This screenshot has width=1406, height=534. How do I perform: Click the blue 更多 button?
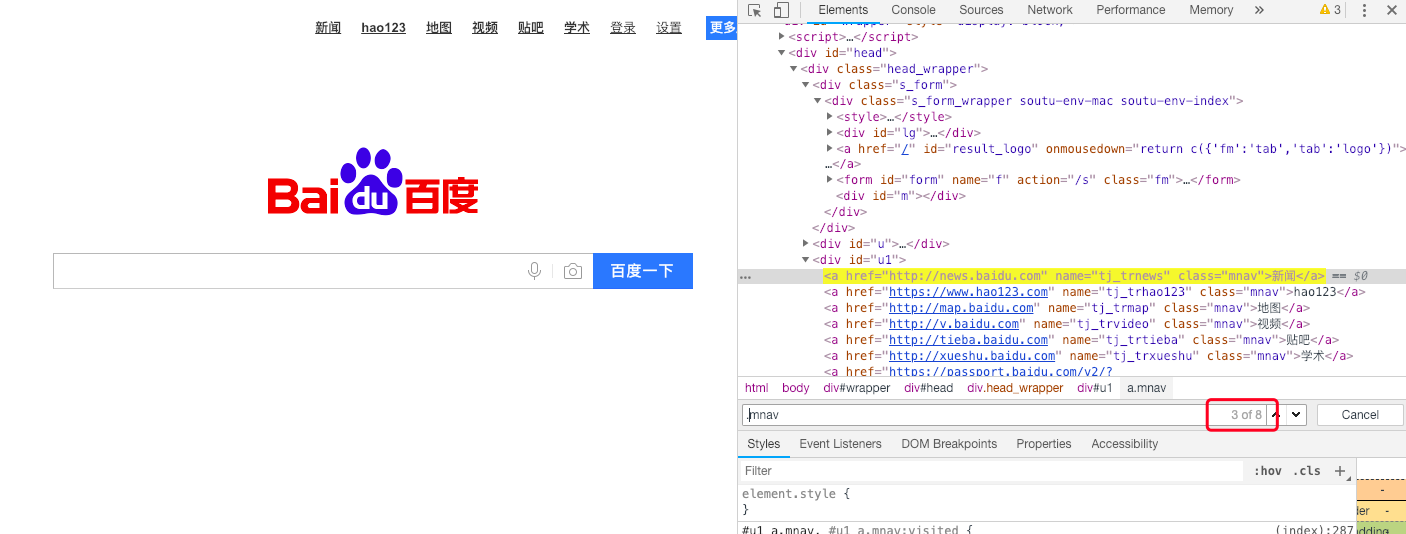pos(722,28)
